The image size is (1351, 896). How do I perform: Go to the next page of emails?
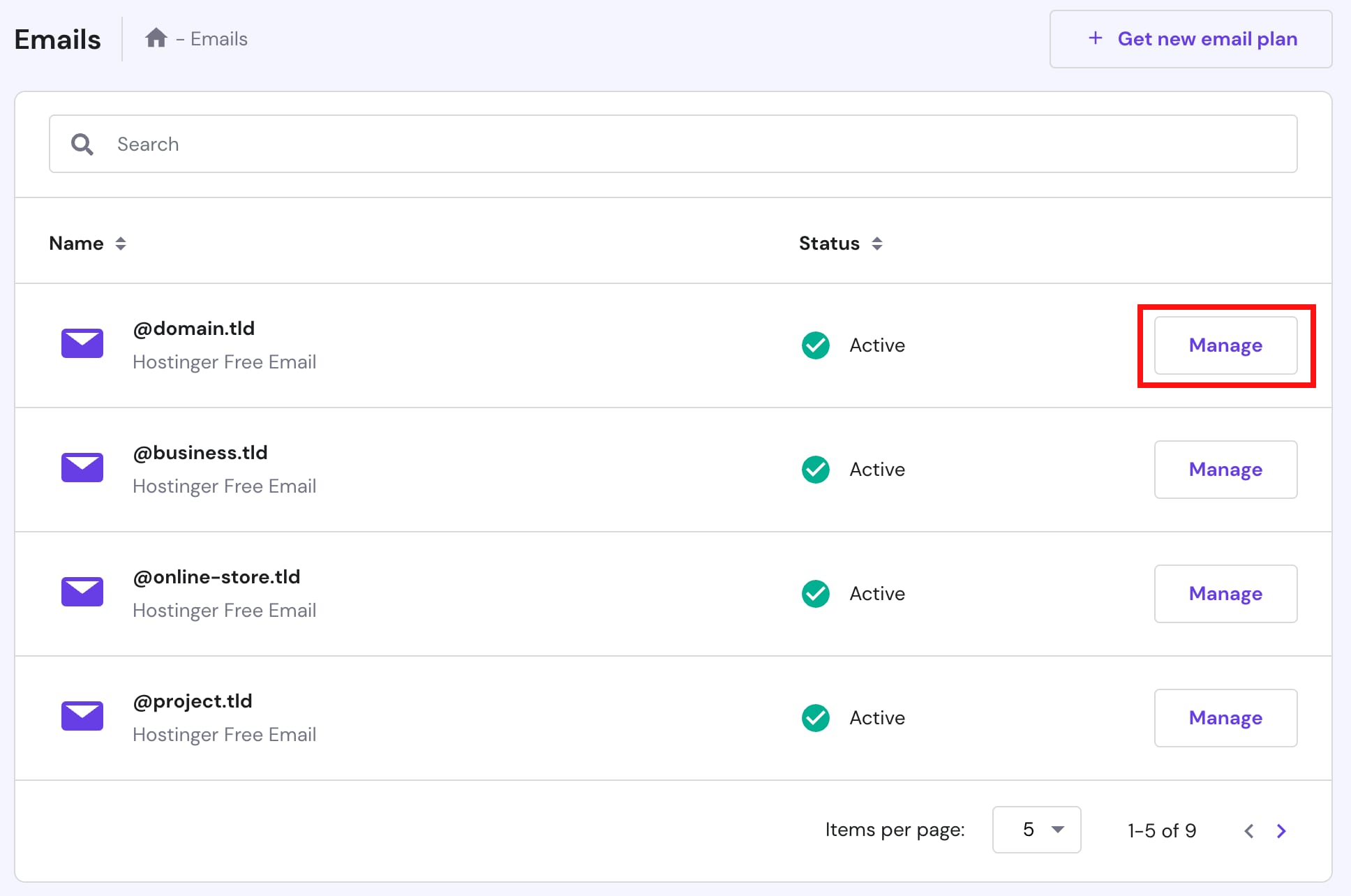[1281, 830]
